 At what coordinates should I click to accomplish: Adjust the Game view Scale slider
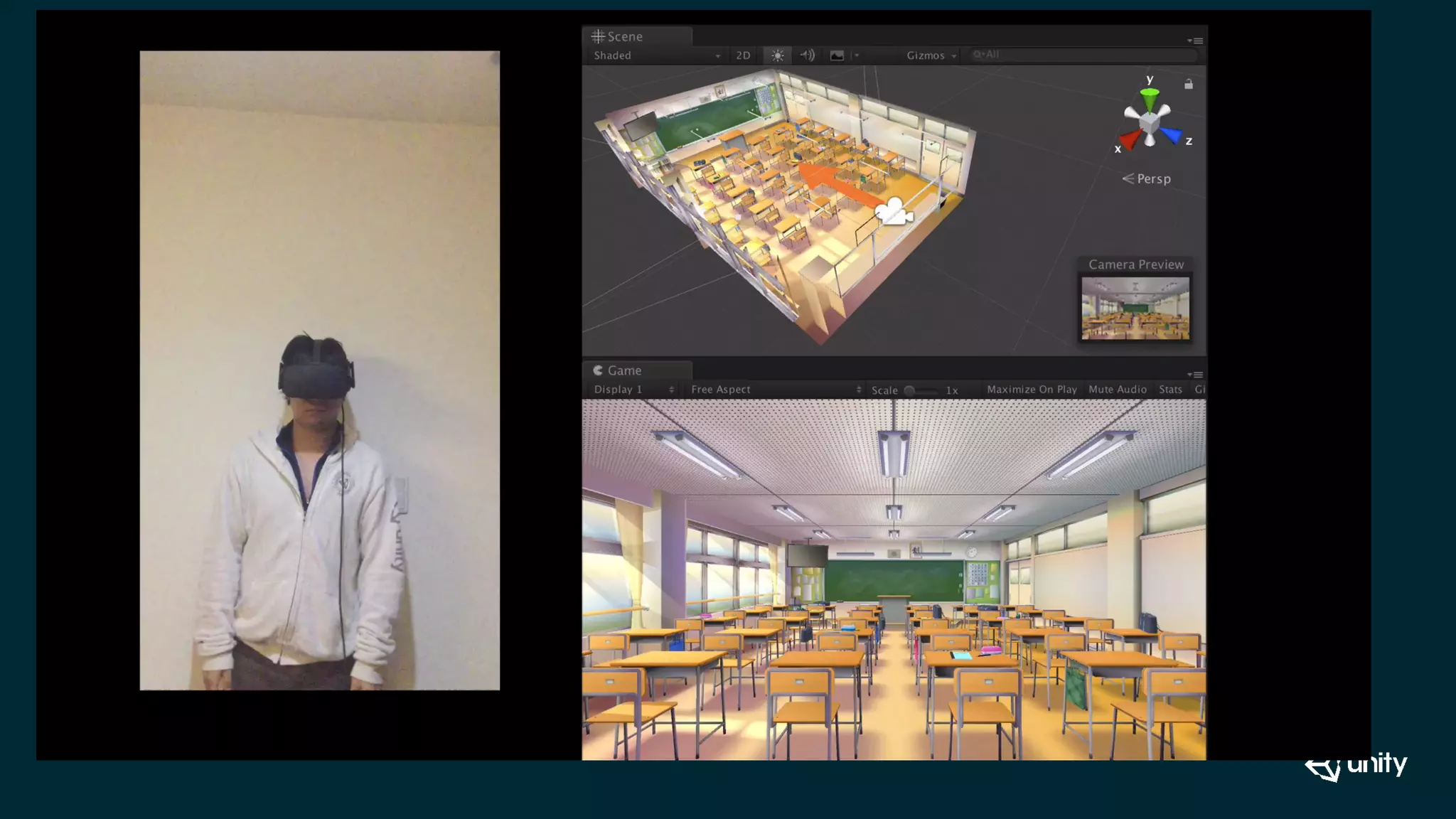click(910, 390)
